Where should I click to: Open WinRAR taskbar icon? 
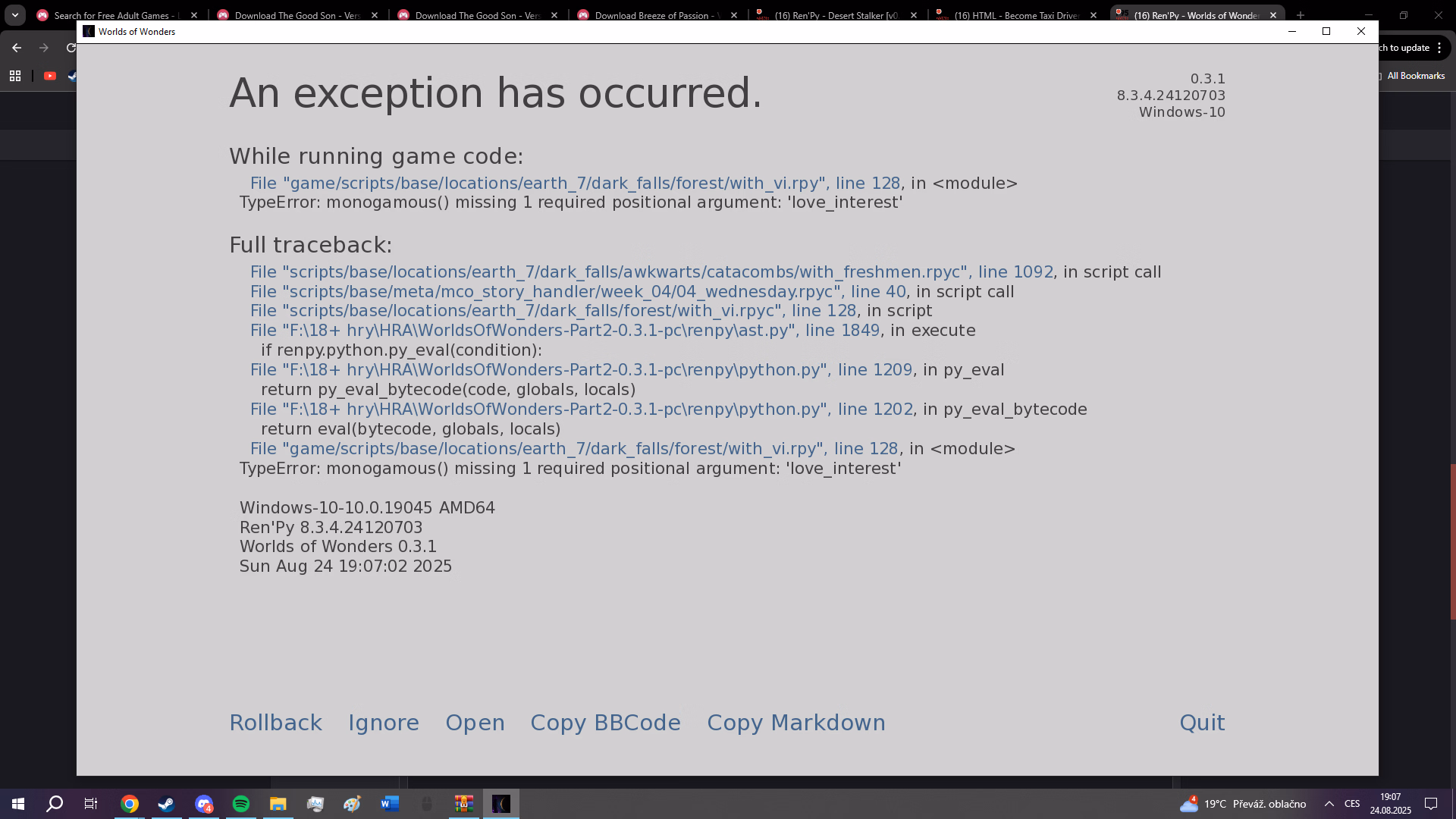[463, 804]
